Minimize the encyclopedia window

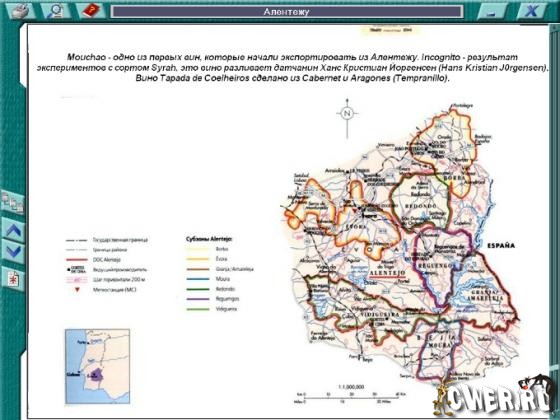click(492, 11)
